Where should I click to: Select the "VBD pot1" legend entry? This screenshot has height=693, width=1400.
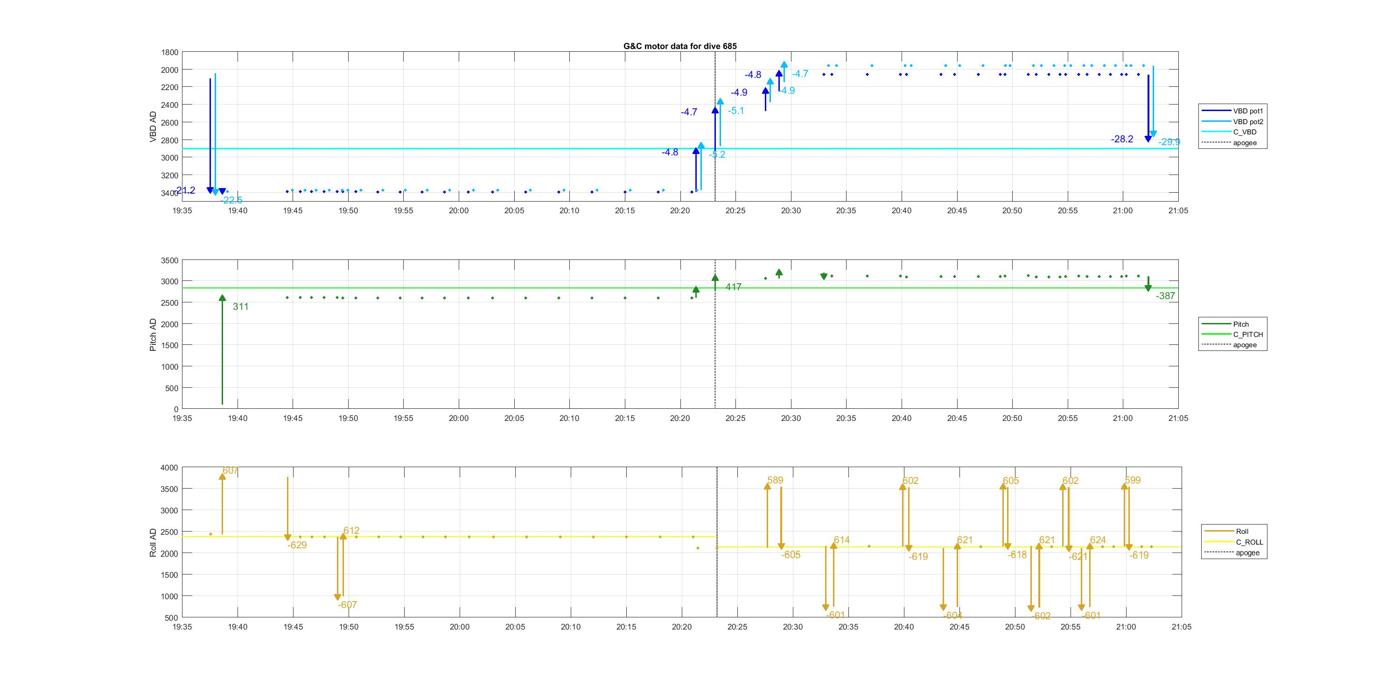pos(1234,111)
